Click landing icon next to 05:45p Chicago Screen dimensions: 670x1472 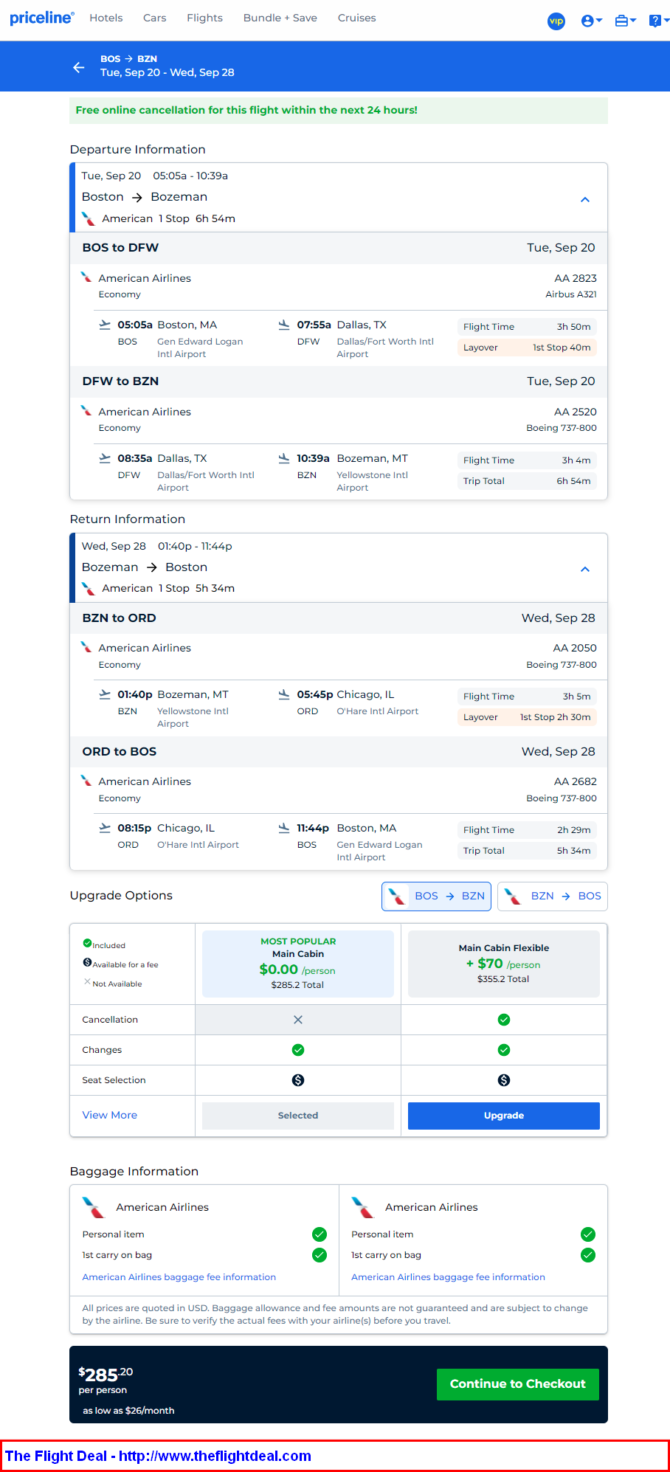tap(284, 694)
